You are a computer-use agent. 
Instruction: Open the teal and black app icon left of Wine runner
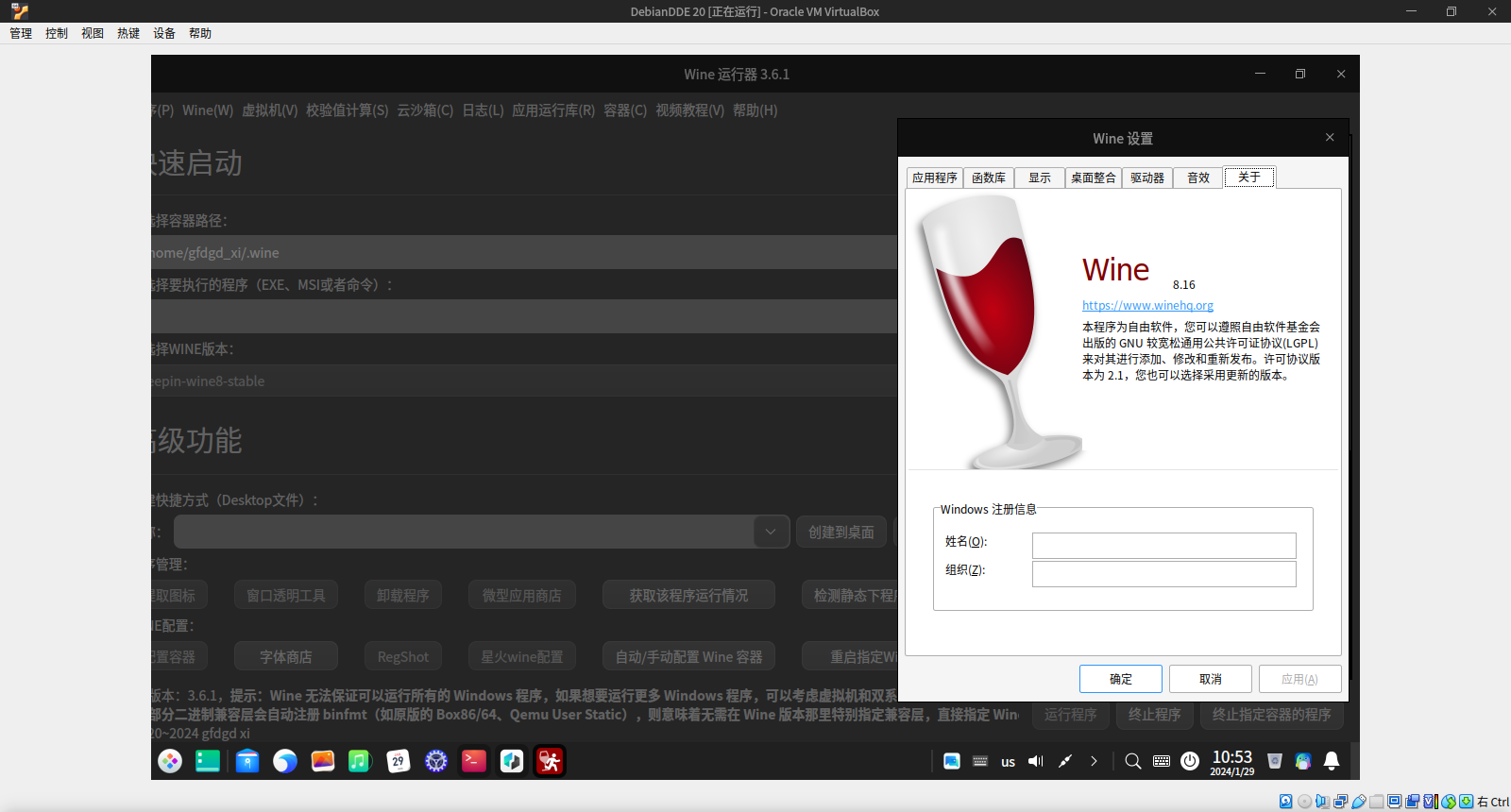(x=512, y=761)
